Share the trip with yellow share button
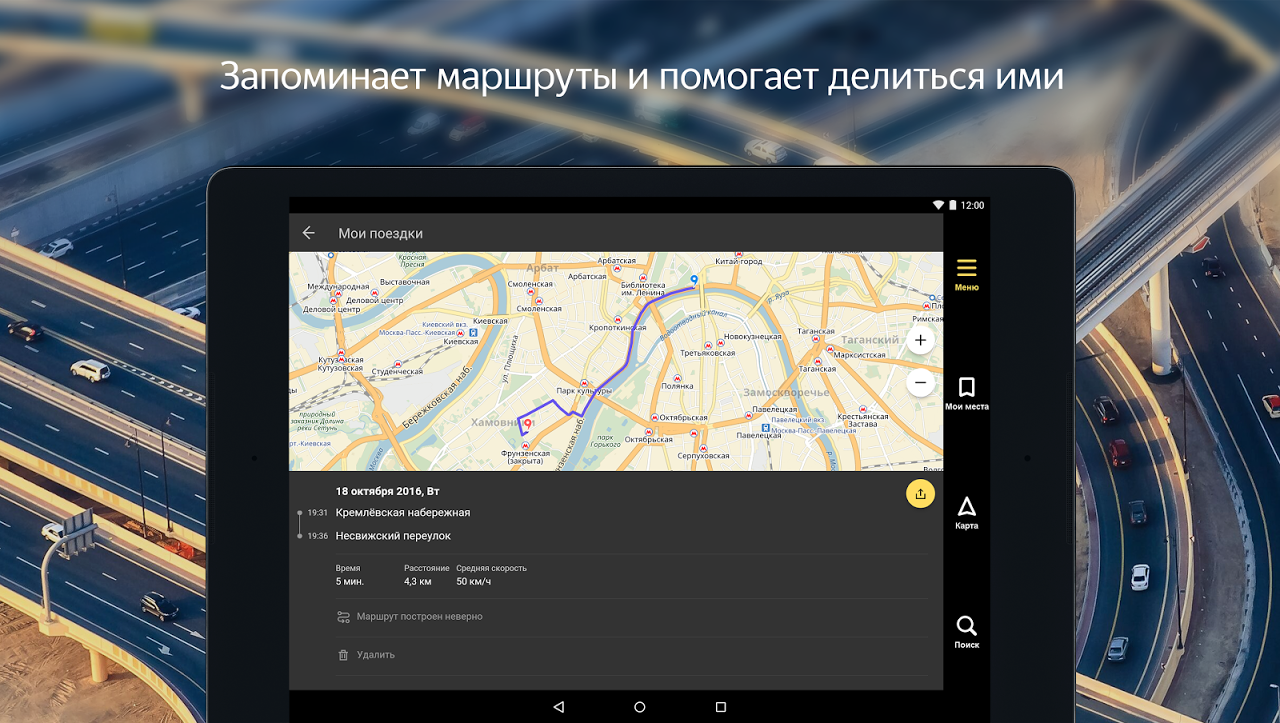 pos(920,494)
